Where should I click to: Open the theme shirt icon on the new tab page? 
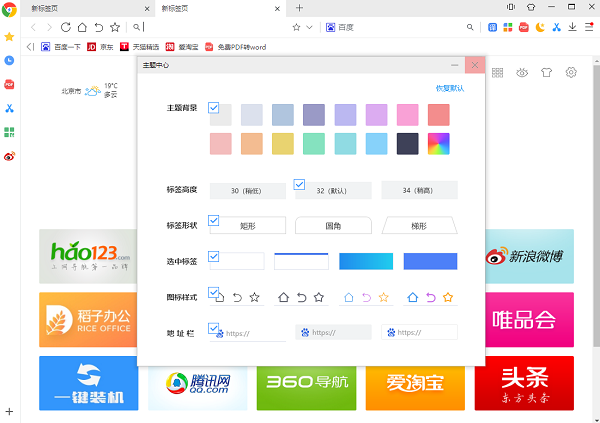tap(546, 72)
